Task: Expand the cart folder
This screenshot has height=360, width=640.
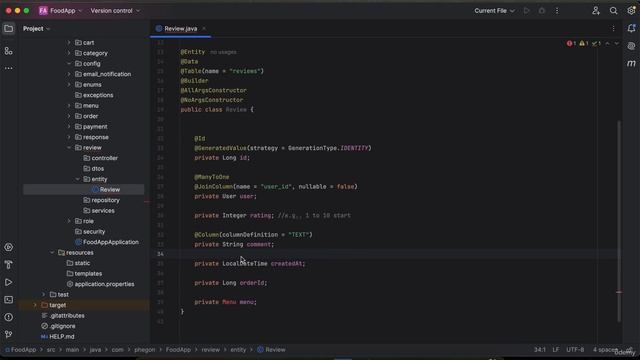Action: click(x=69, y=42)
